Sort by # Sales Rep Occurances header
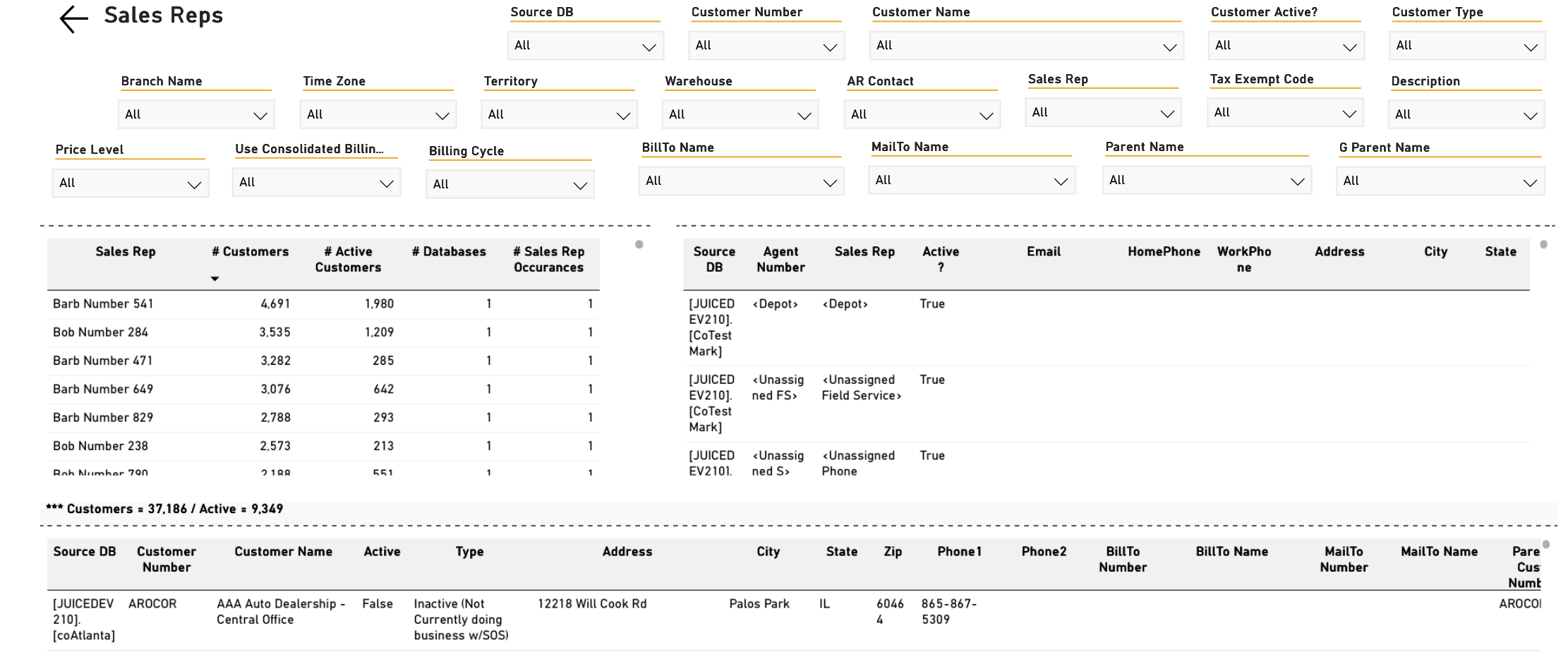1568x652 pixels. coord(549,260)
